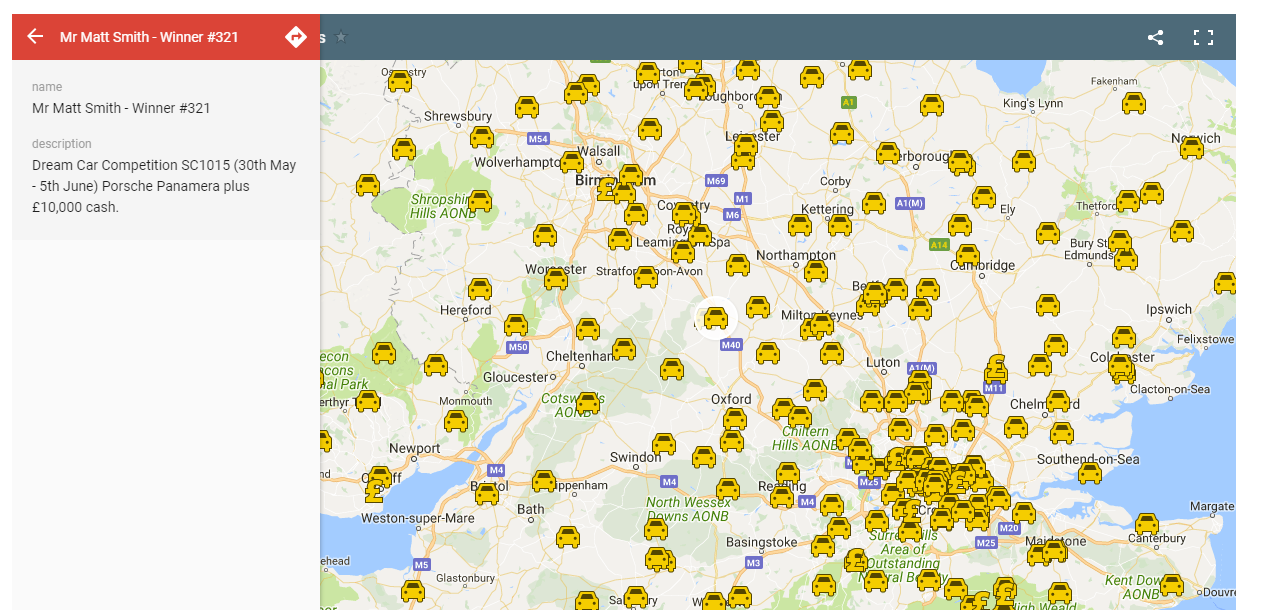Share this map
1276x610 pixels.
pos(1155,38)
